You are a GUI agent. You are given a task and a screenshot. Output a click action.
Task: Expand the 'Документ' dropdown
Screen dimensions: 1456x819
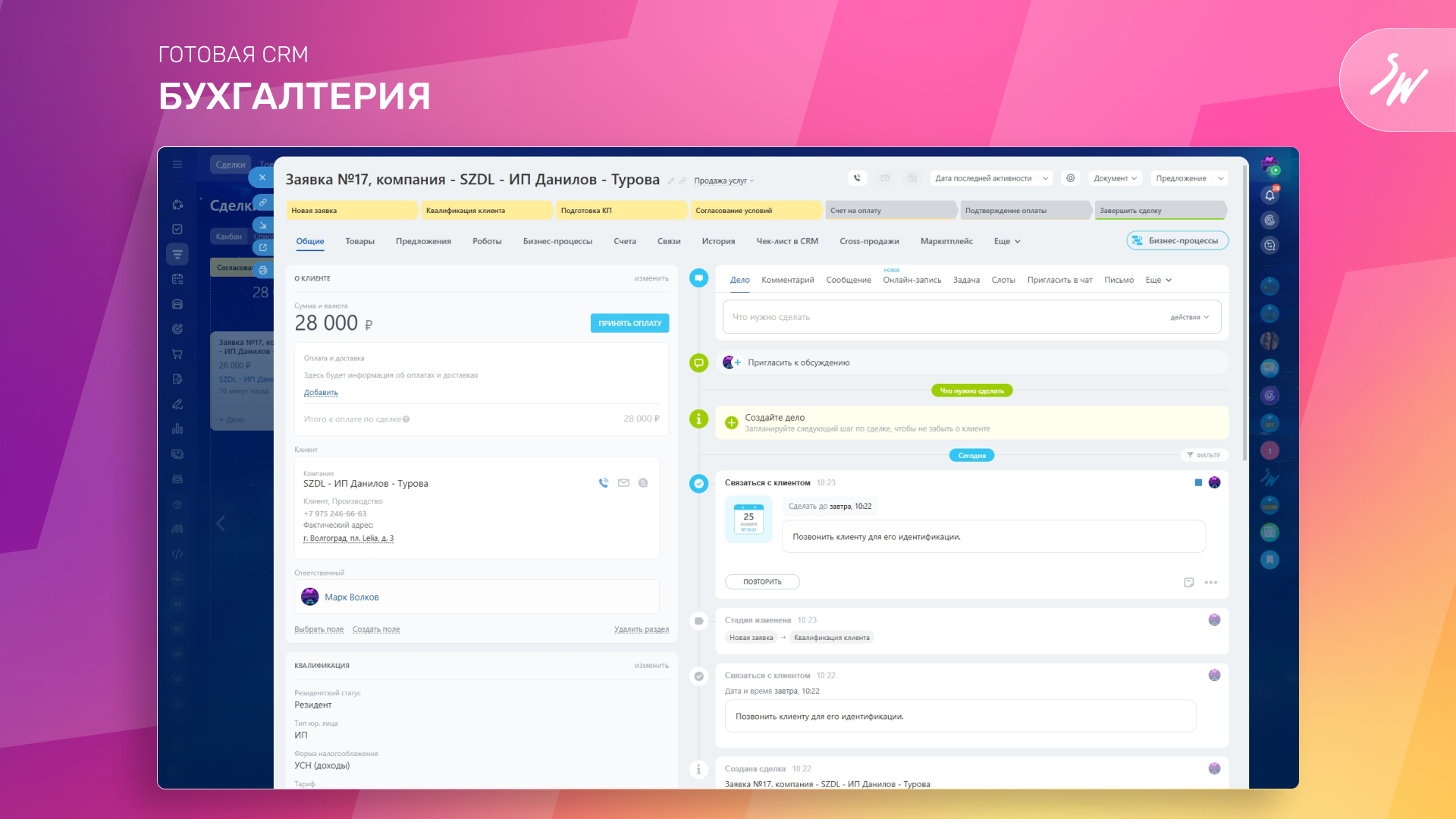[1115, 178]
